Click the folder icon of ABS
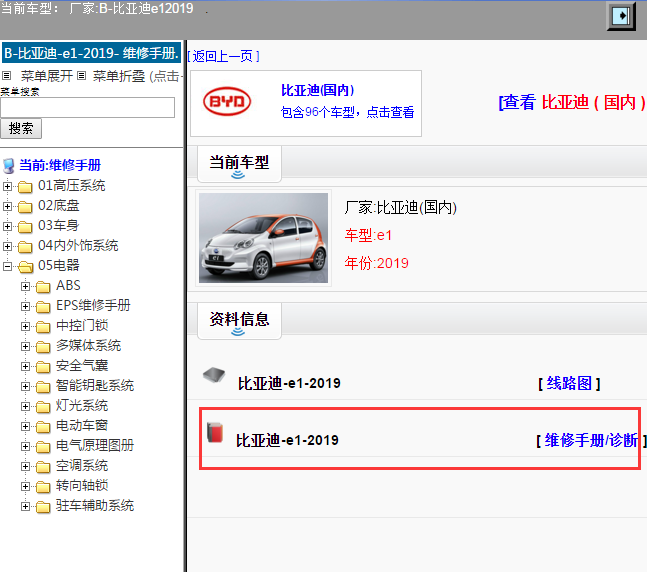The width and height of the screenshot is (647, 572). tap(43, 287)
